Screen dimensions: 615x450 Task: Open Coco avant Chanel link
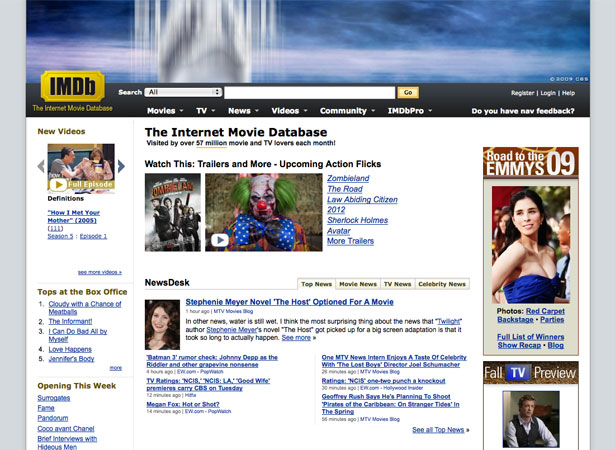[x=66, y=428]
